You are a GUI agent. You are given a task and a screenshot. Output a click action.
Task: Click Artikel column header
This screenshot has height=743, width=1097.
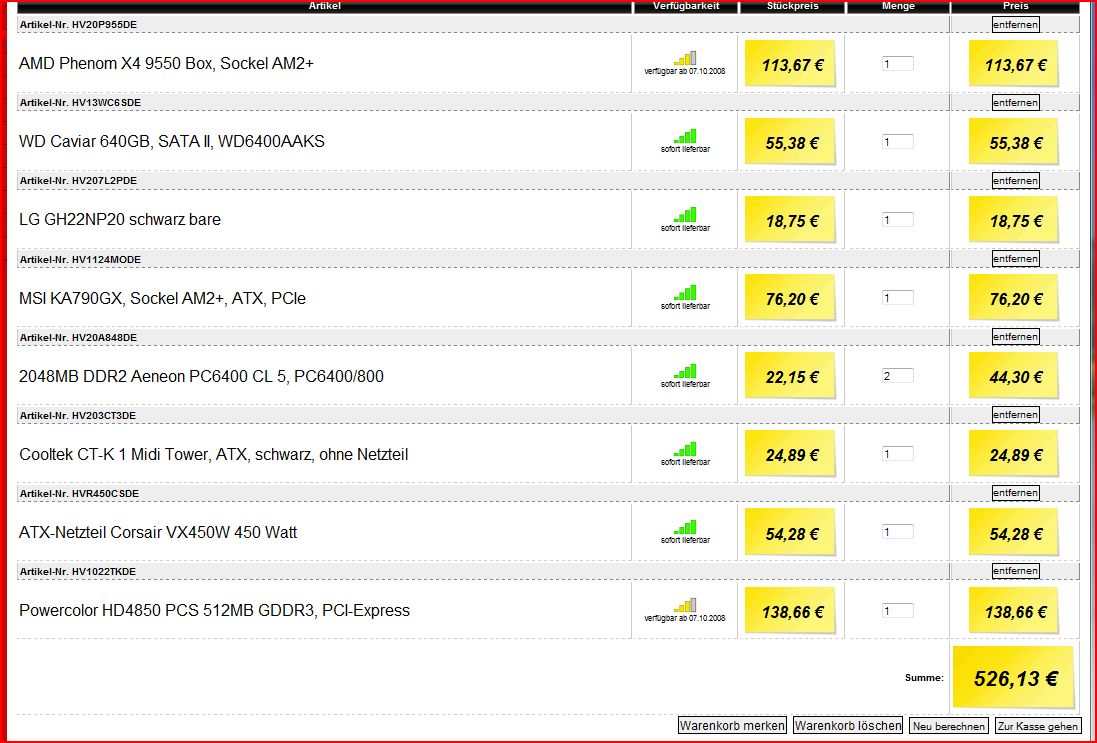tap(325, 6)
